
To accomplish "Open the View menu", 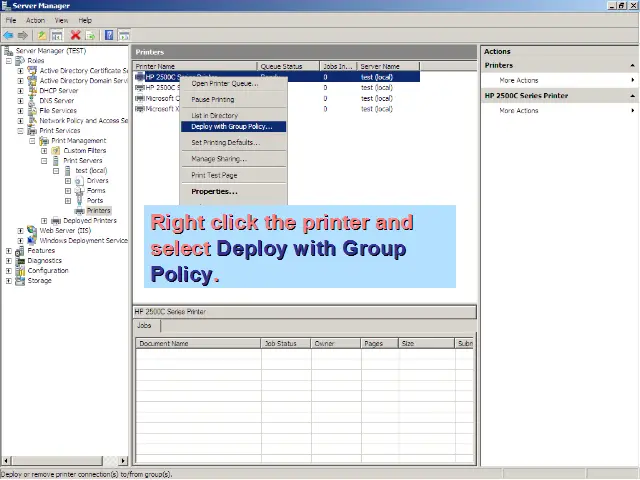I will 62,20.
